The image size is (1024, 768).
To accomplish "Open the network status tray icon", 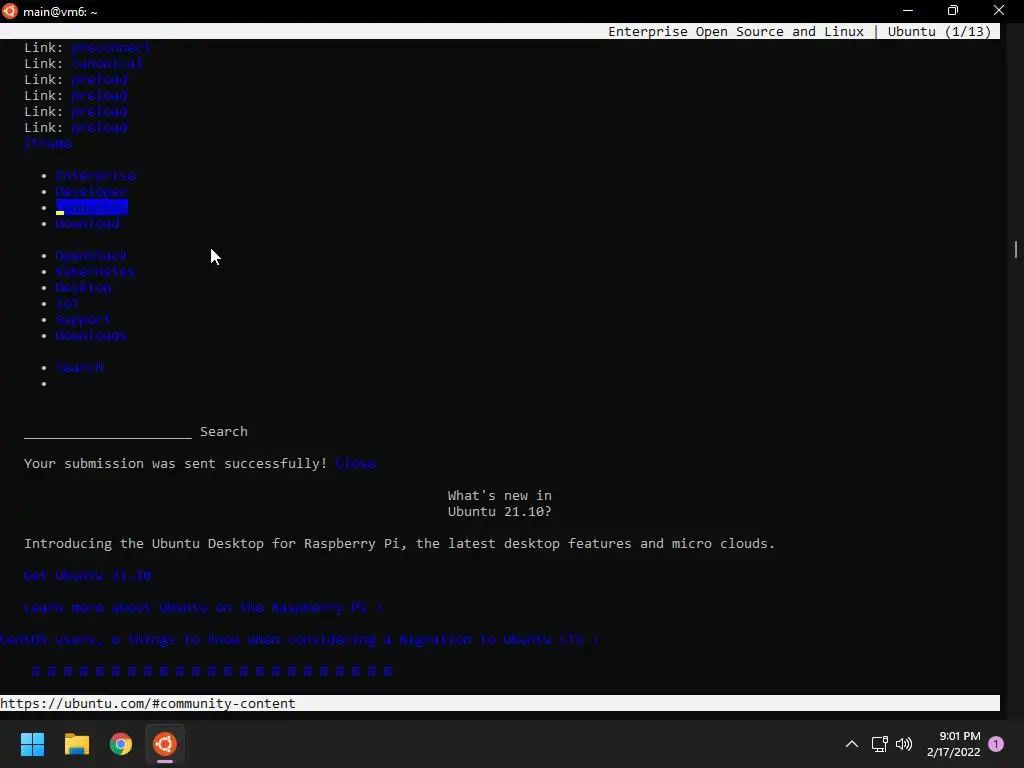I will pos(879,744).
